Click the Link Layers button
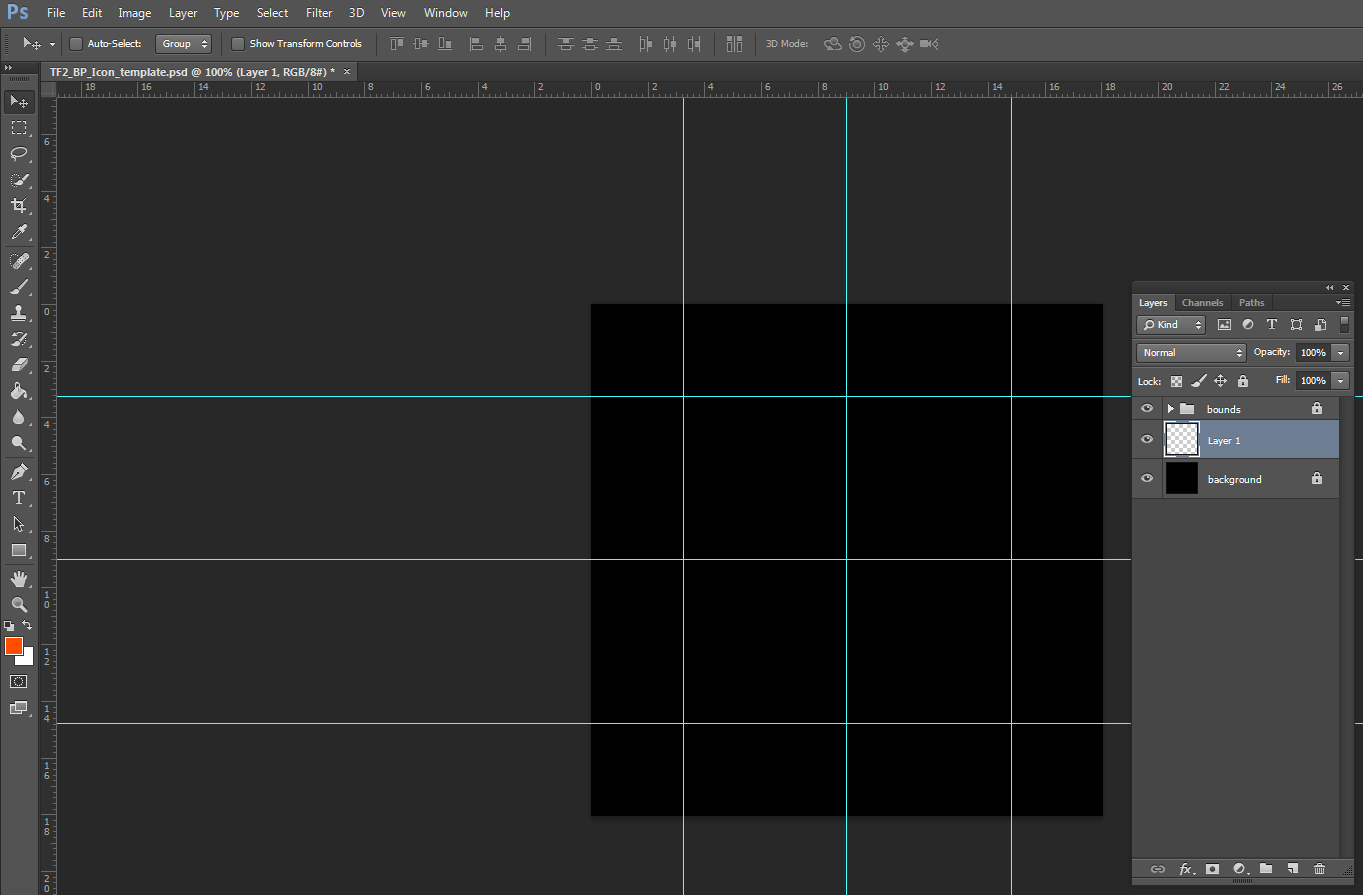This screenshot has width=1363, height=895. coord(1158,869)
